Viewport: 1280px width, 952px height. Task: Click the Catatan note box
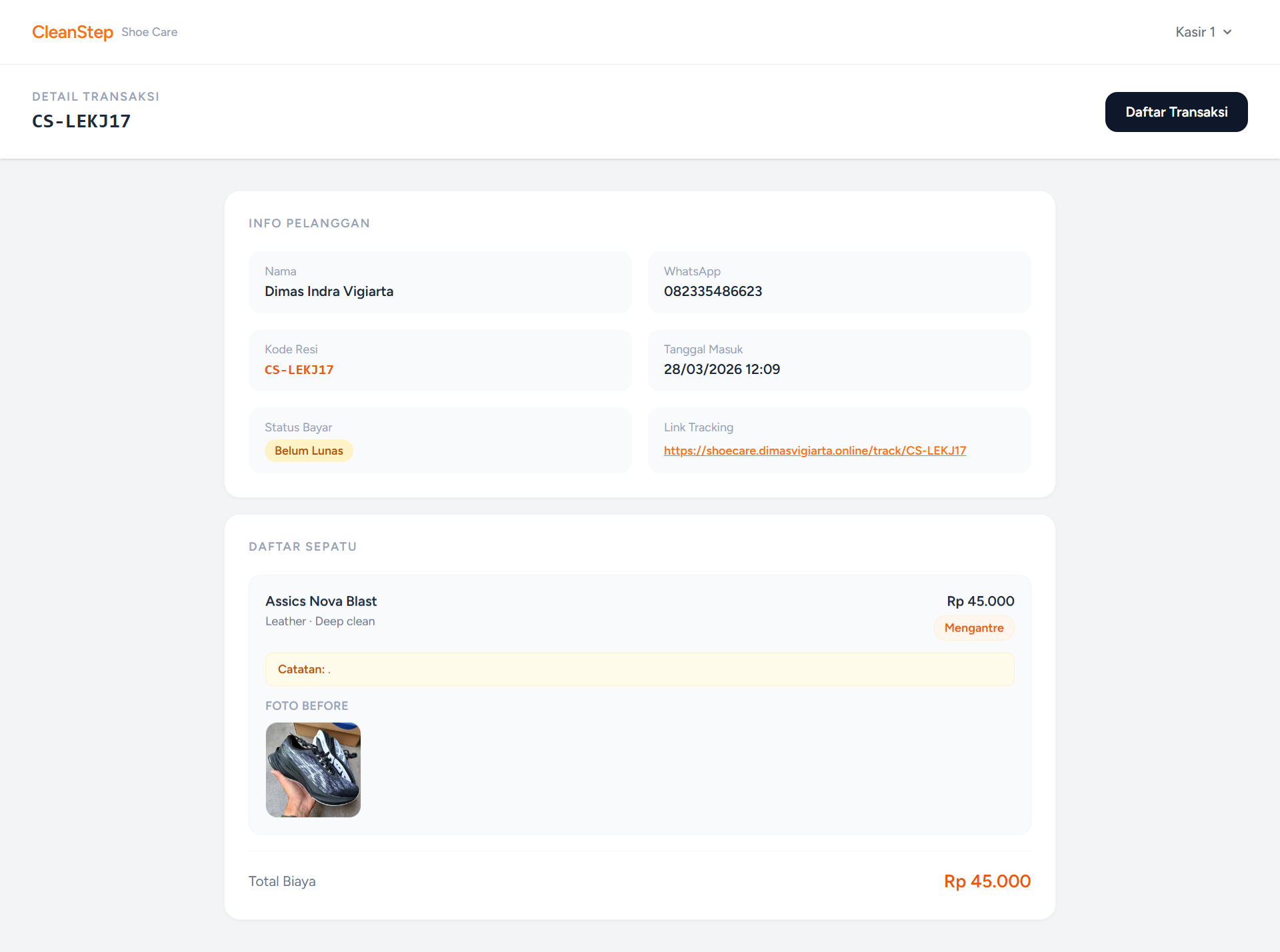(x=639, y=669)
